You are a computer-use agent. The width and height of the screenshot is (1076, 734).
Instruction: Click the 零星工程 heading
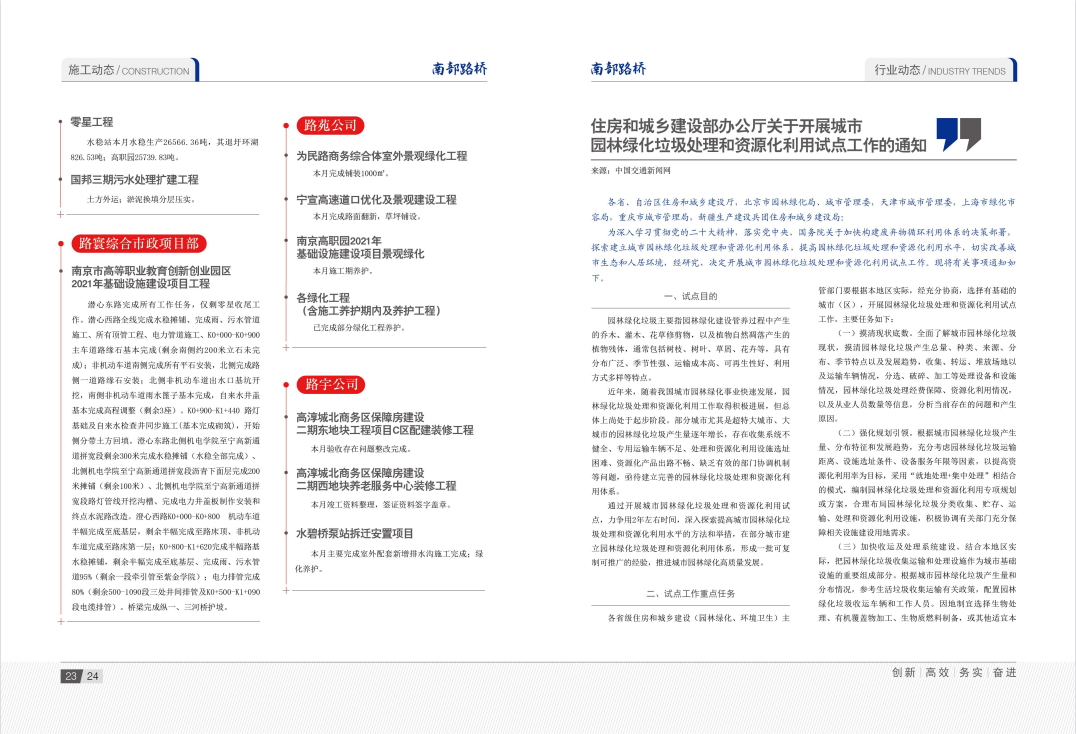[x=92, y=122]
